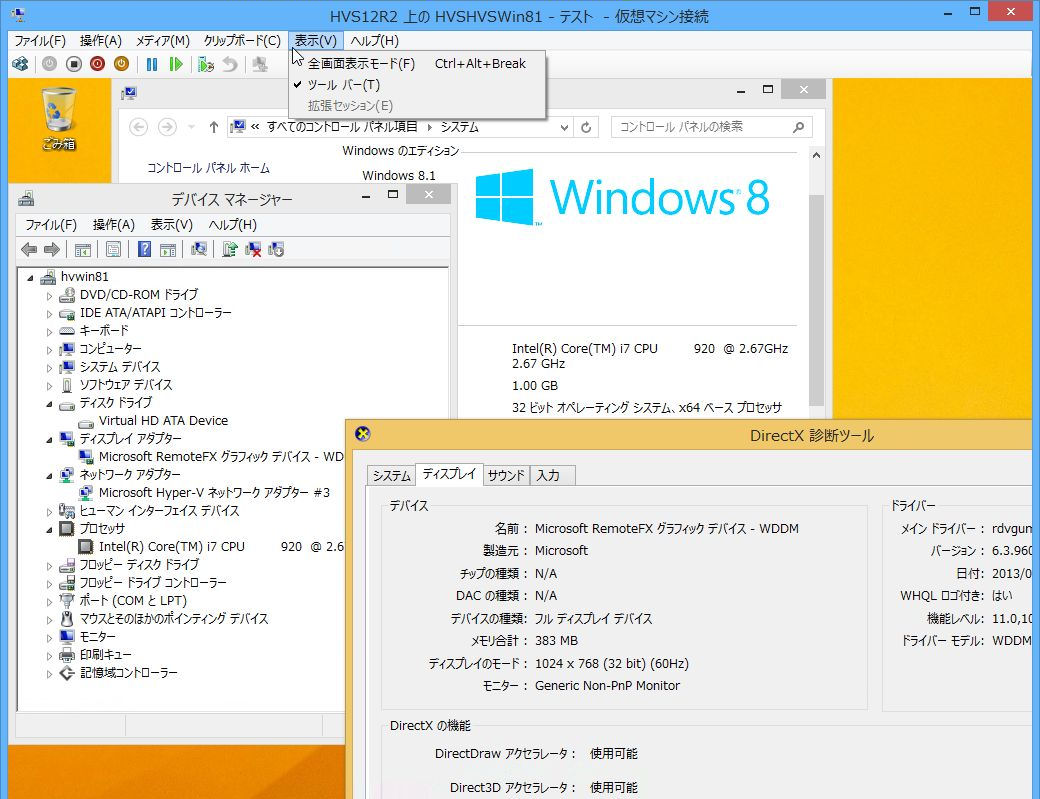Click the show/hide console tree icon
The height and width of the screenshot is (799, 1040).
(x=83, y=250)
